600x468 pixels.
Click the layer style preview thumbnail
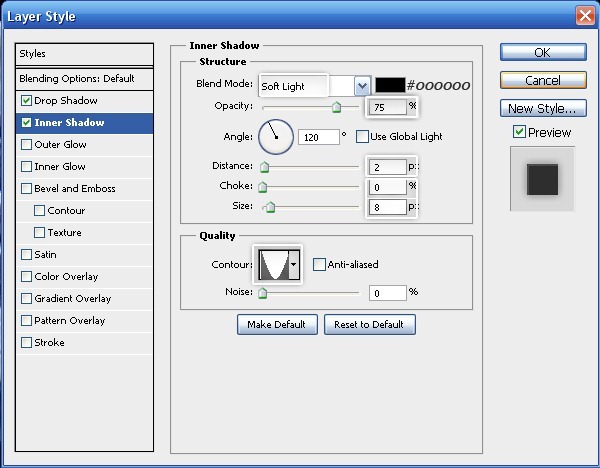pos(542,179)
